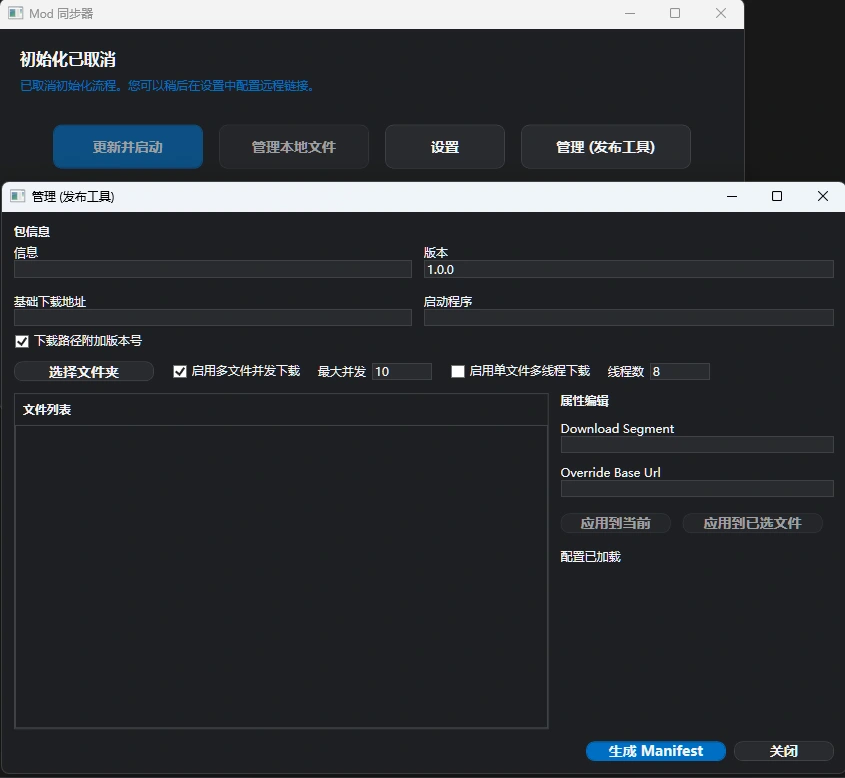Screen dimensions: 845x778
Task: Disable 启用多文件并发下载 checkbox
Action: (180, 372)
